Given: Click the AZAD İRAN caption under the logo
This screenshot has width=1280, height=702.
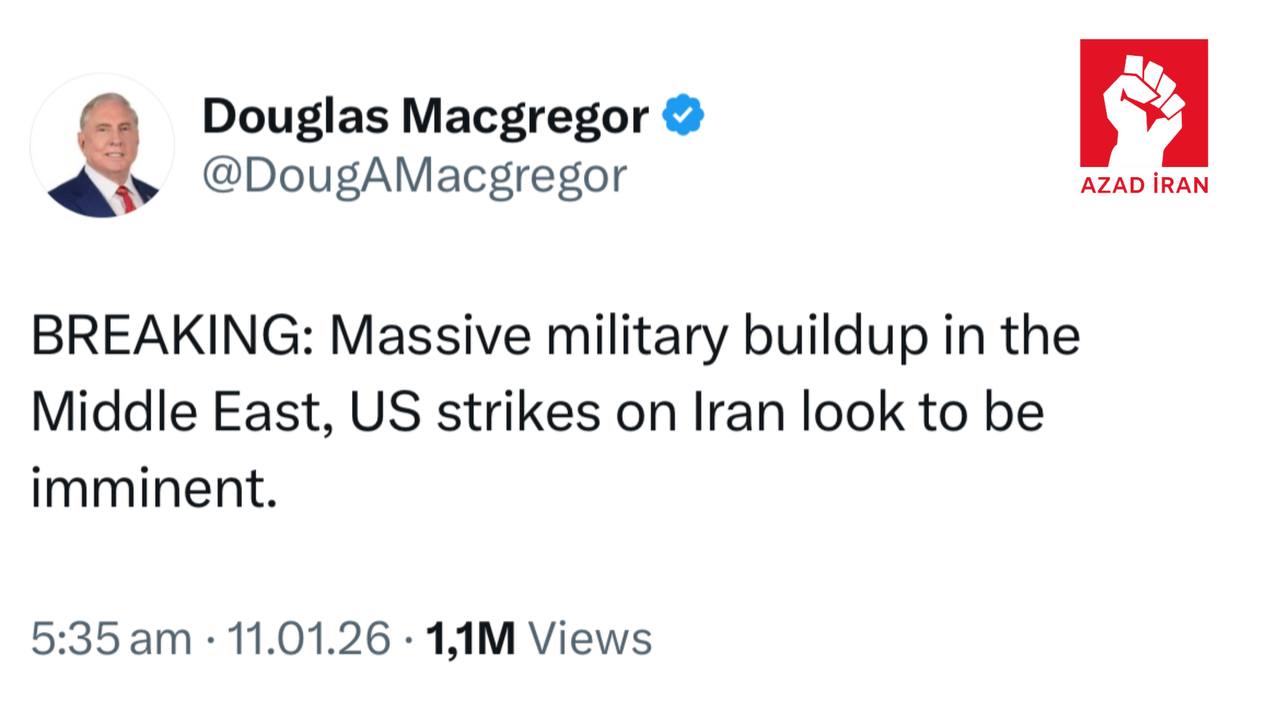Looking at the screenshot, I should point(1144,184).
